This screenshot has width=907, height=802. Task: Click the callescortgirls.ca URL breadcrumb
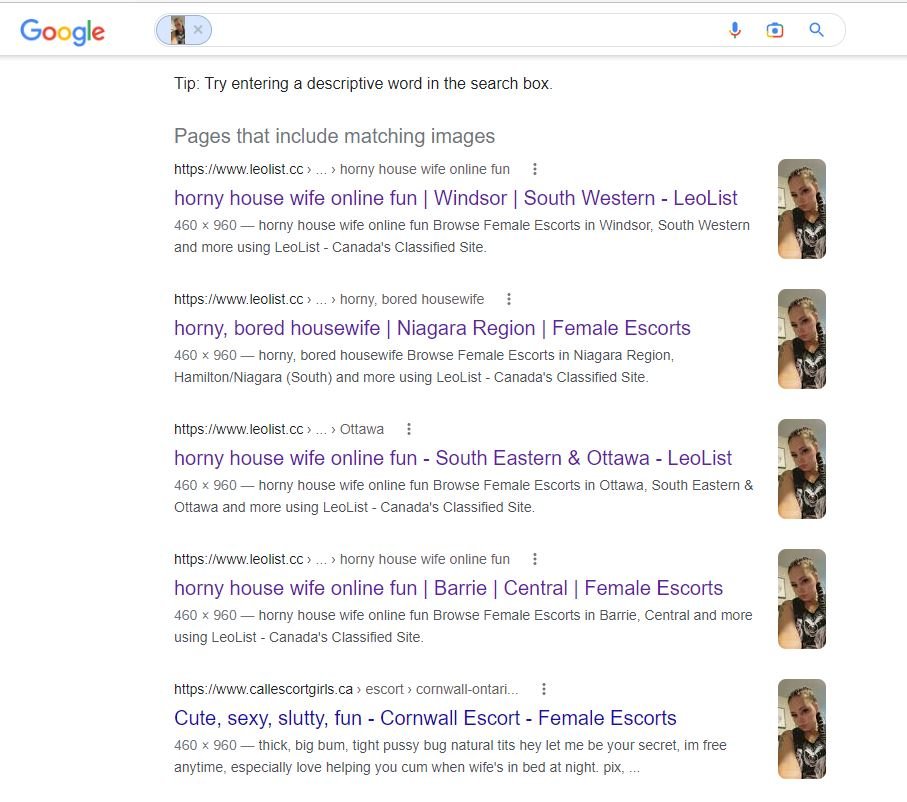coord(346,689)
